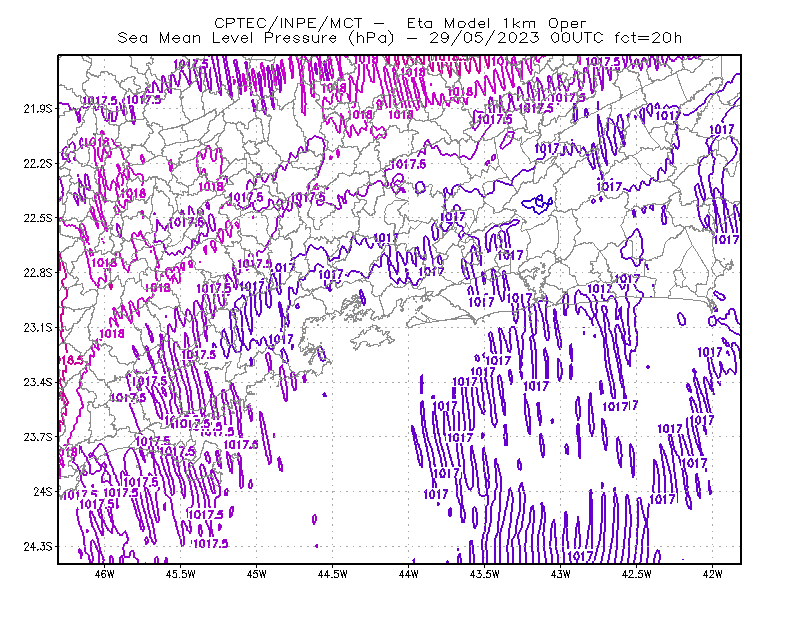
Task: Click the 46W longitude axis label
Action: (x=105, y=574)
